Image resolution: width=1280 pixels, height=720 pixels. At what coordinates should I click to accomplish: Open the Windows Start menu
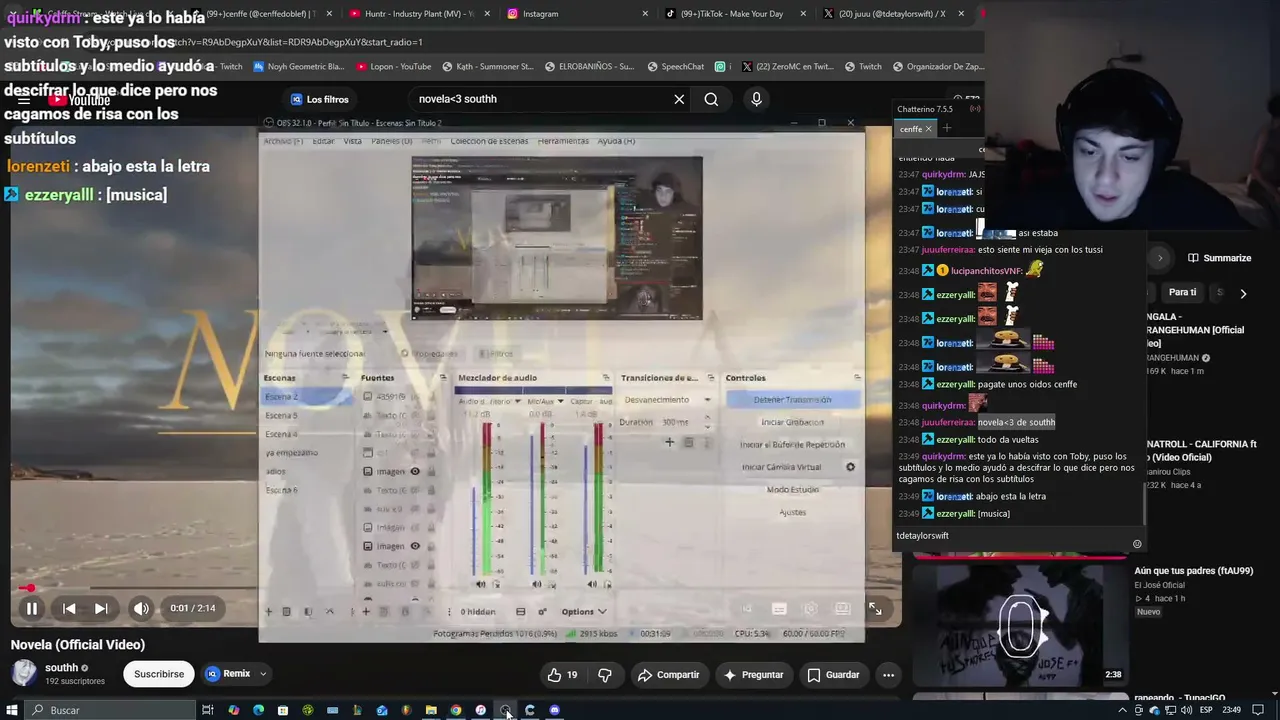click(14, 710)
